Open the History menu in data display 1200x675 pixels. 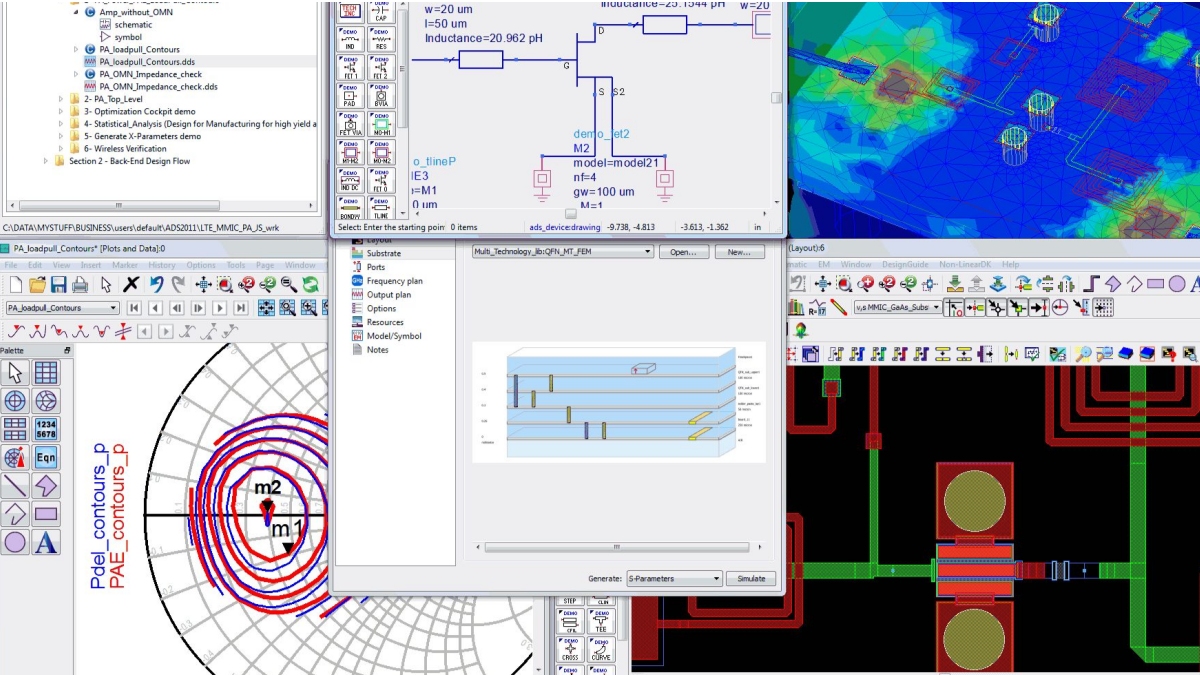162,265
